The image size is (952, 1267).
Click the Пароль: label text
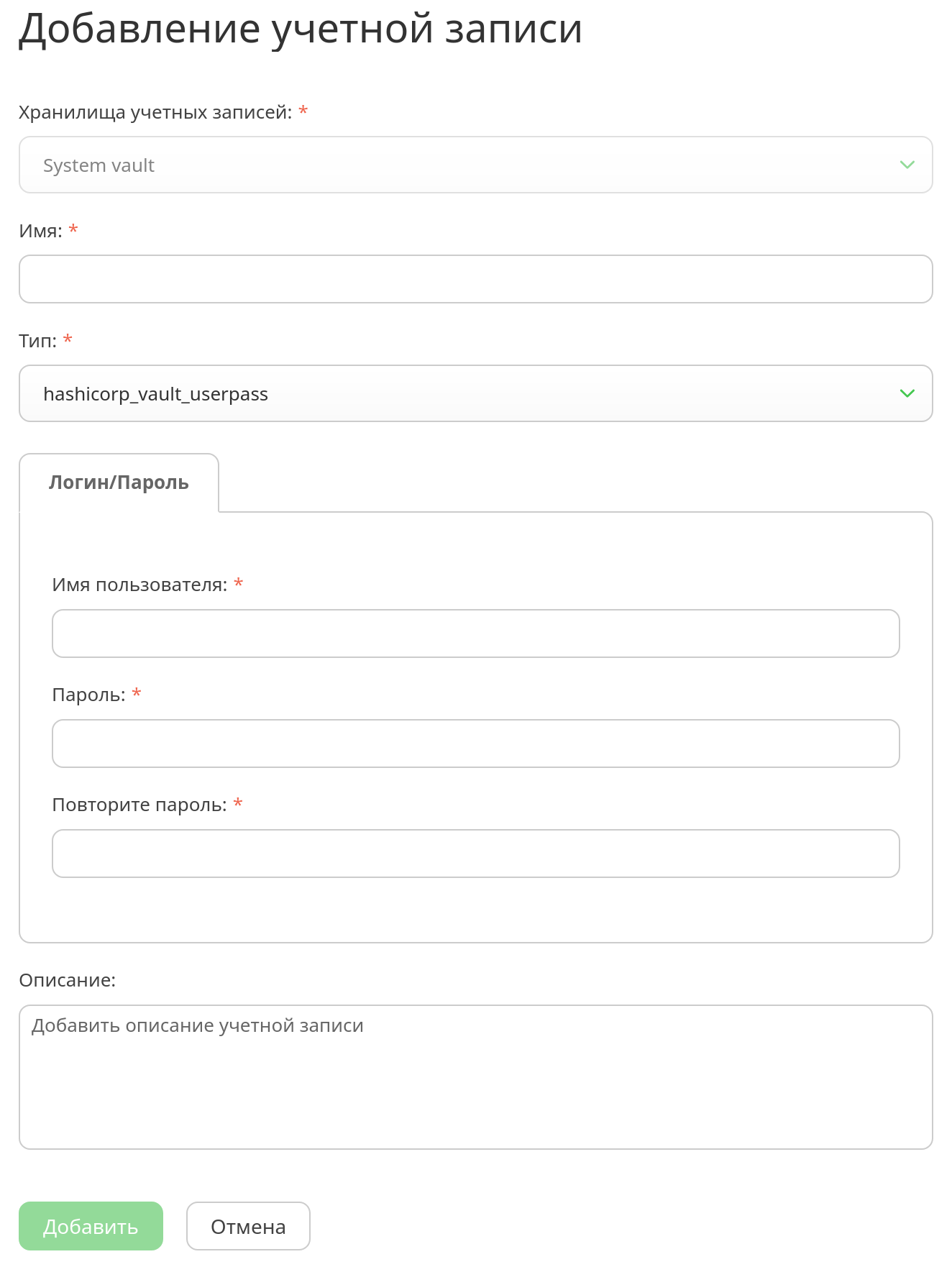(x=88, y=695)
